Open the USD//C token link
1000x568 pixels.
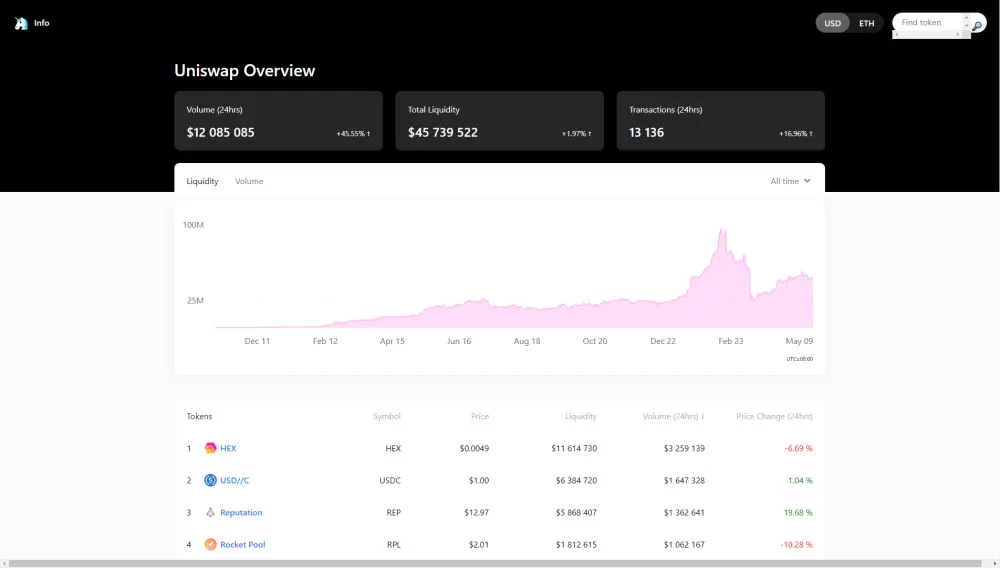point(235,480)
